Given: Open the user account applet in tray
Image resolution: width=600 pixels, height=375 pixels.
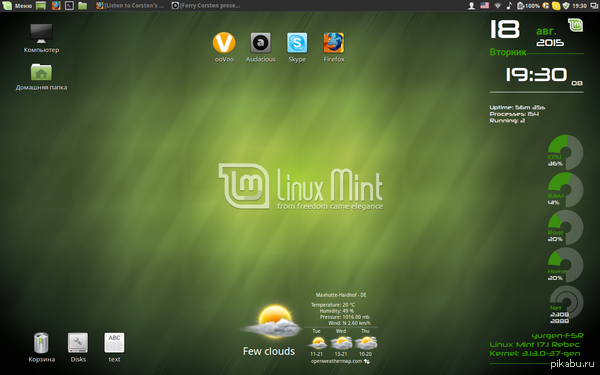Looking at the screenshot, I should click(471, 6).
